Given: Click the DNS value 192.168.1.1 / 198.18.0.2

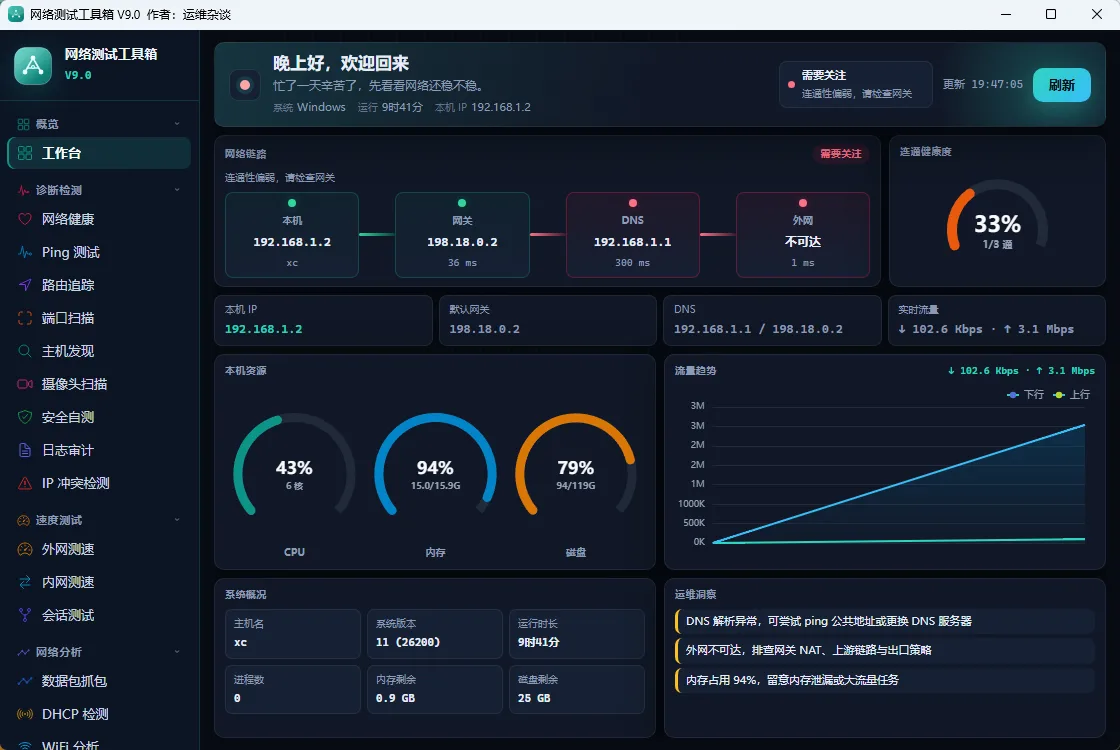Looking at the screenshot, I should (x=758, y=329).
